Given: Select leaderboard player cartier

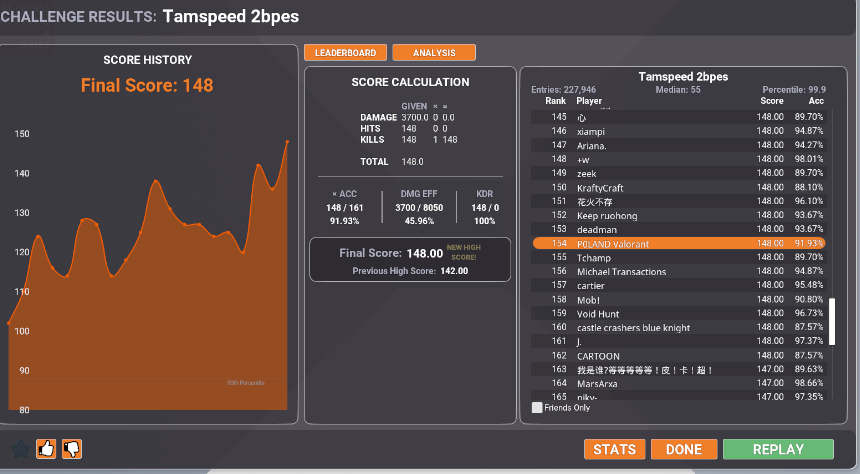Looking at the screenshot, I should pyautogui.click(x=679, y=285).
